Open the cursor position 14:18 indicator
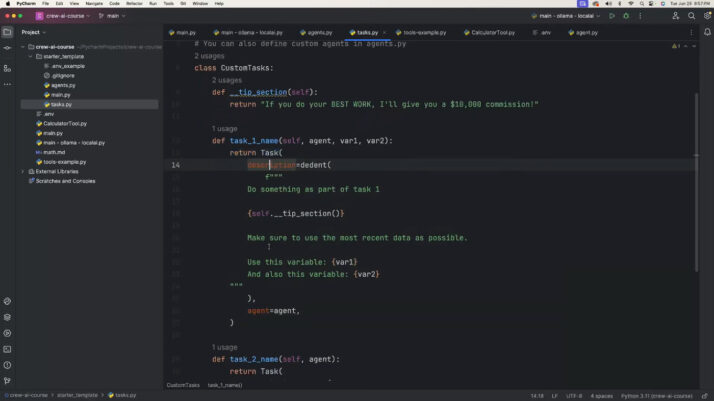 tap(537, 396)
